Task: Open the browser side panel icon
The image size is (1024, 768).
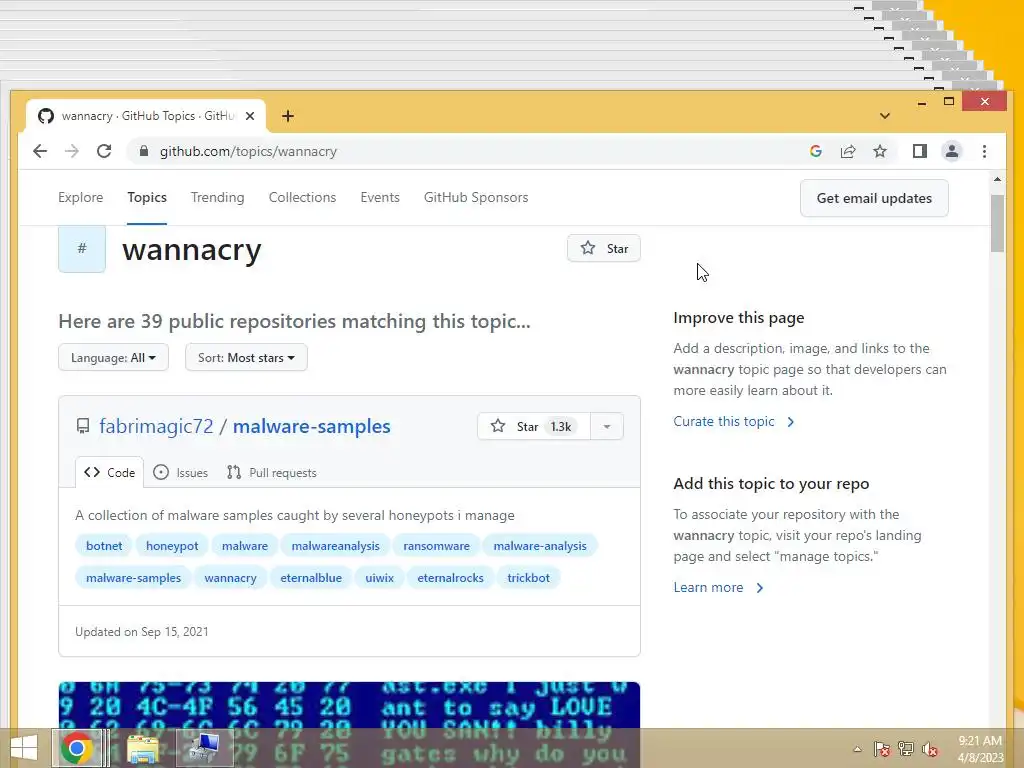Action: 920,152
